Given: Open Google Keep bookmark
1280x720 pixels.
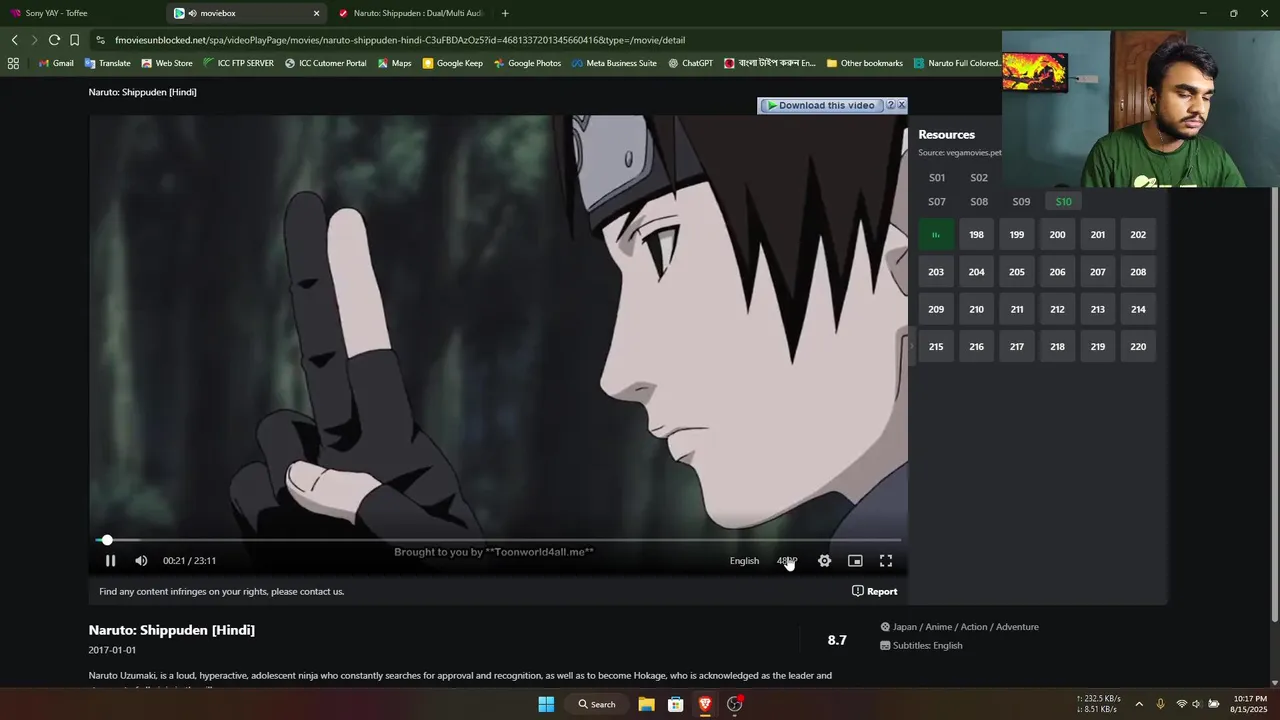Looking at the screenshot, I should 453,63.
